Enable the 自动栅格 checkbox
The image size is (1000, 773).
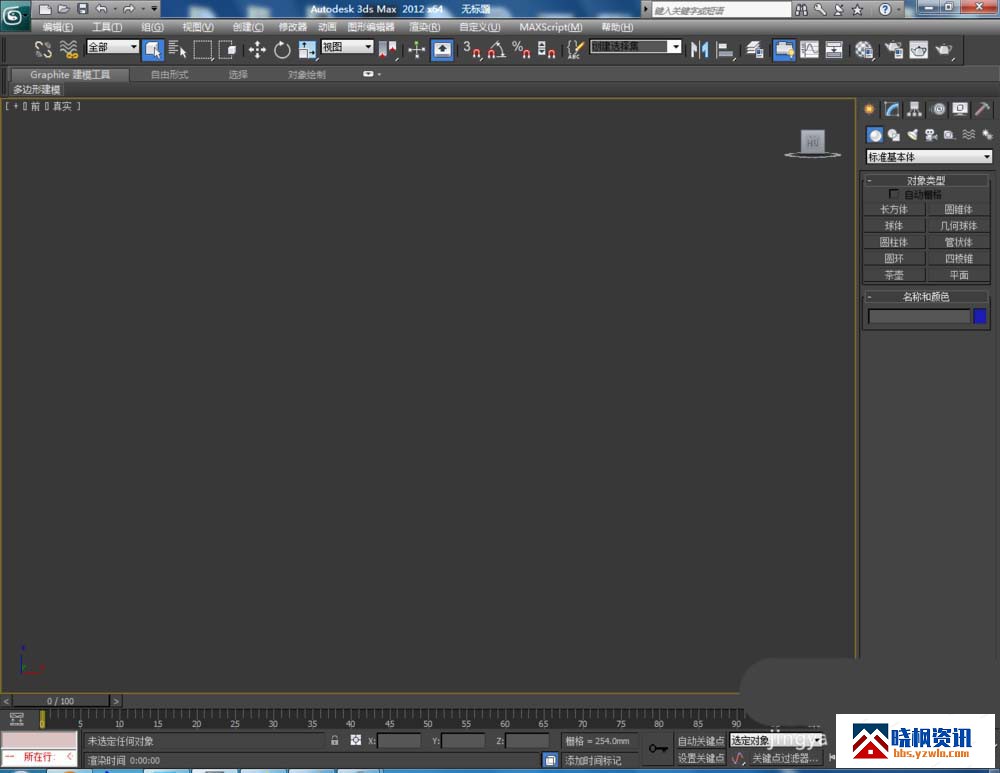[893, 193]
